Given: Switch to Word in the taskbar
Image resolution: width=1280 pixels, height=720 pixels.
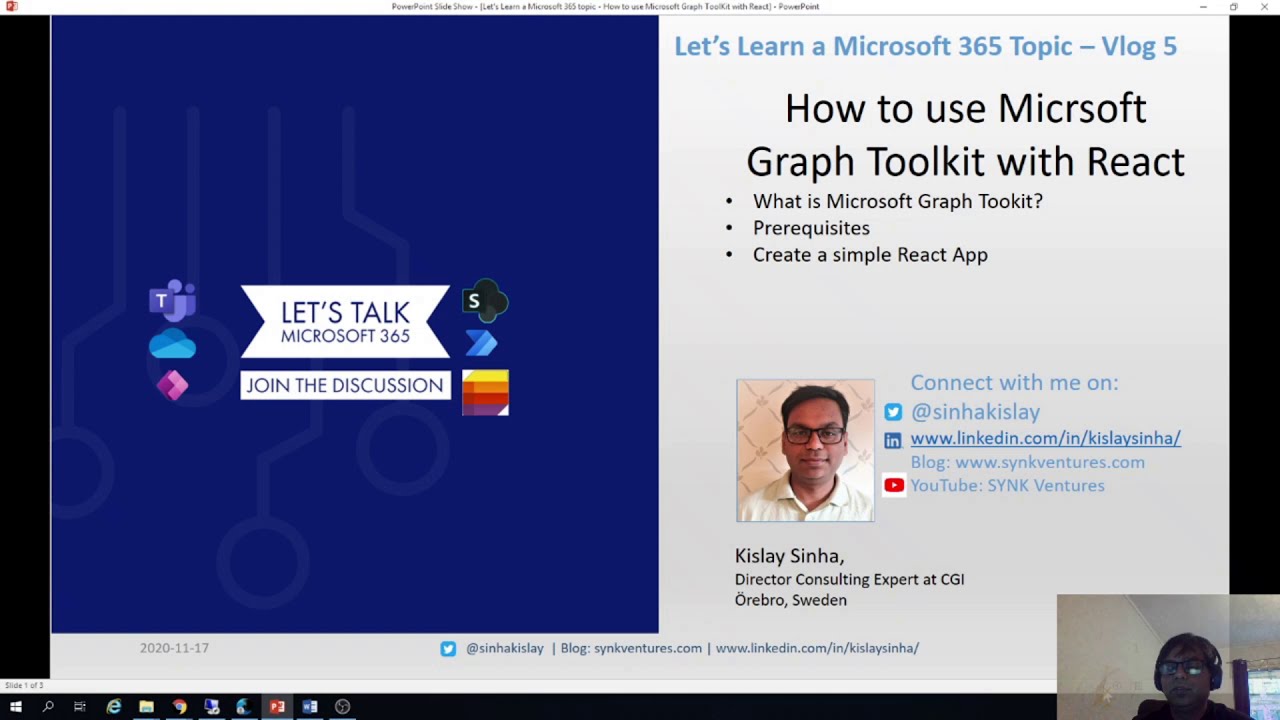Looking at the screenshot, I should (310, 707).
